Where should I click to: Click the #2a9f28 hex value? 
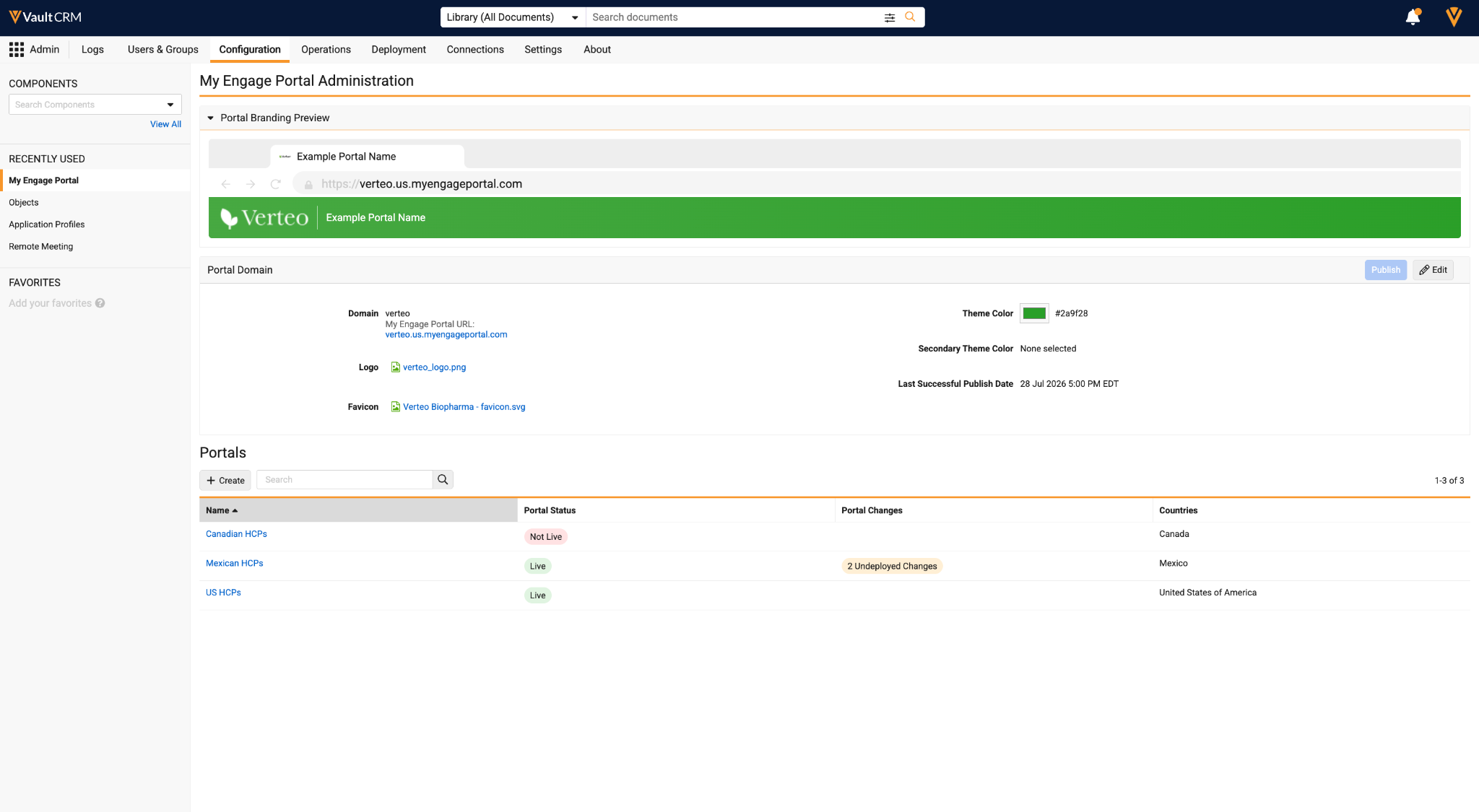[x=1071, y=313]
